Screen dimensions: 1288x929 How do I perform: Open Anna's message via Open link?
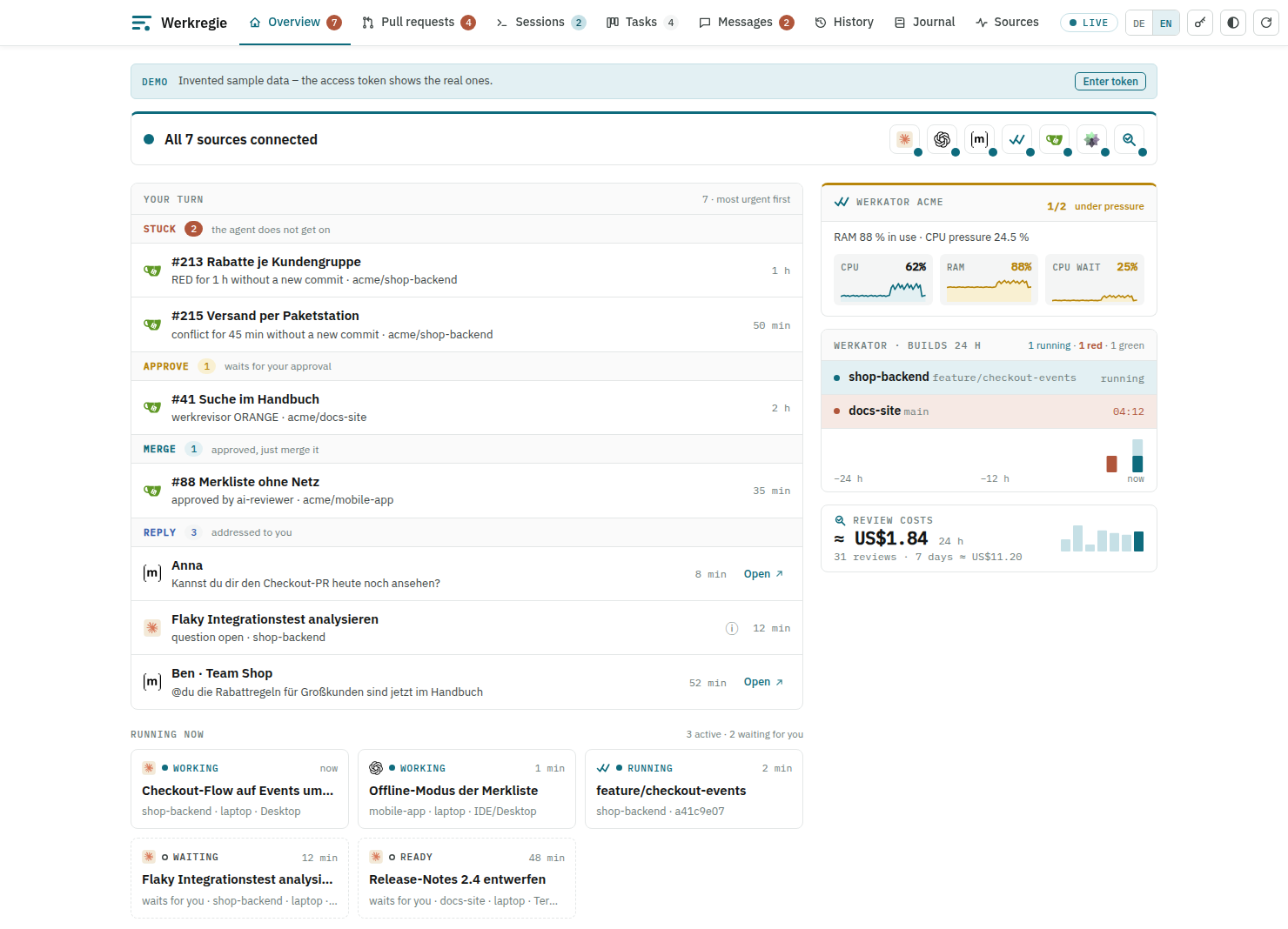click(x=763, y=574)
